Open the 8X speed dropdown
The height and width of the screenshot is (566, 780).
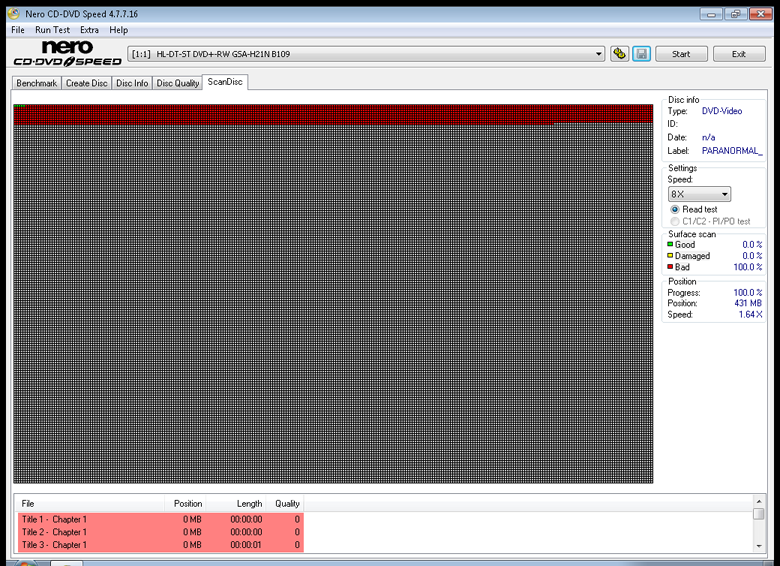[724, 194]
